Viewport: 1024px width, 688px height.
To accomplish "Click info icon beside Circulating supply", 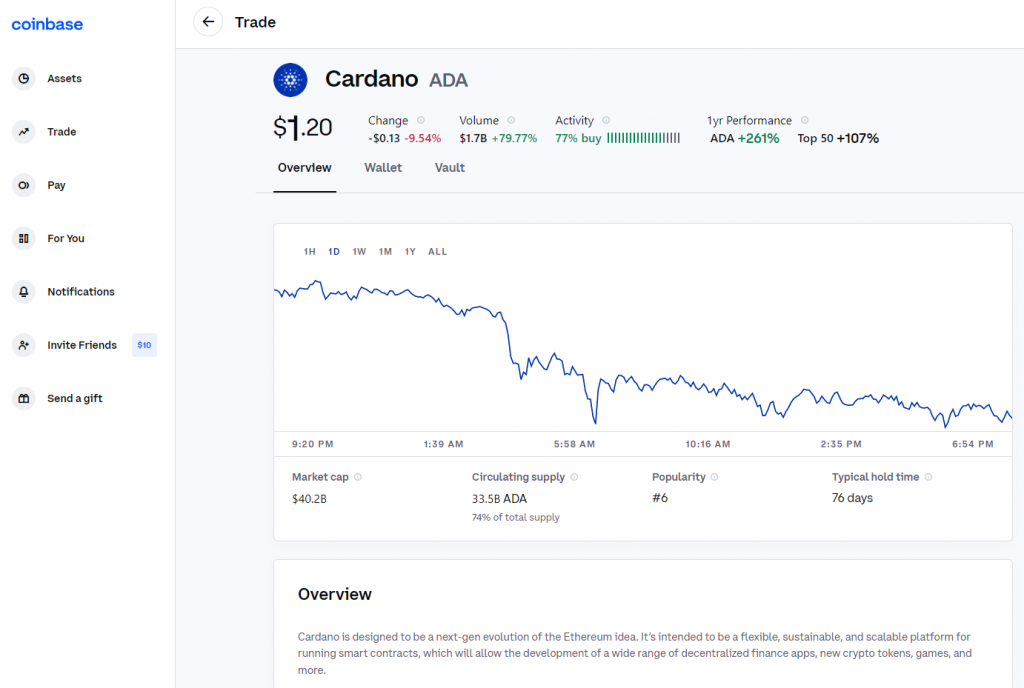I will (x=574, y=477).
